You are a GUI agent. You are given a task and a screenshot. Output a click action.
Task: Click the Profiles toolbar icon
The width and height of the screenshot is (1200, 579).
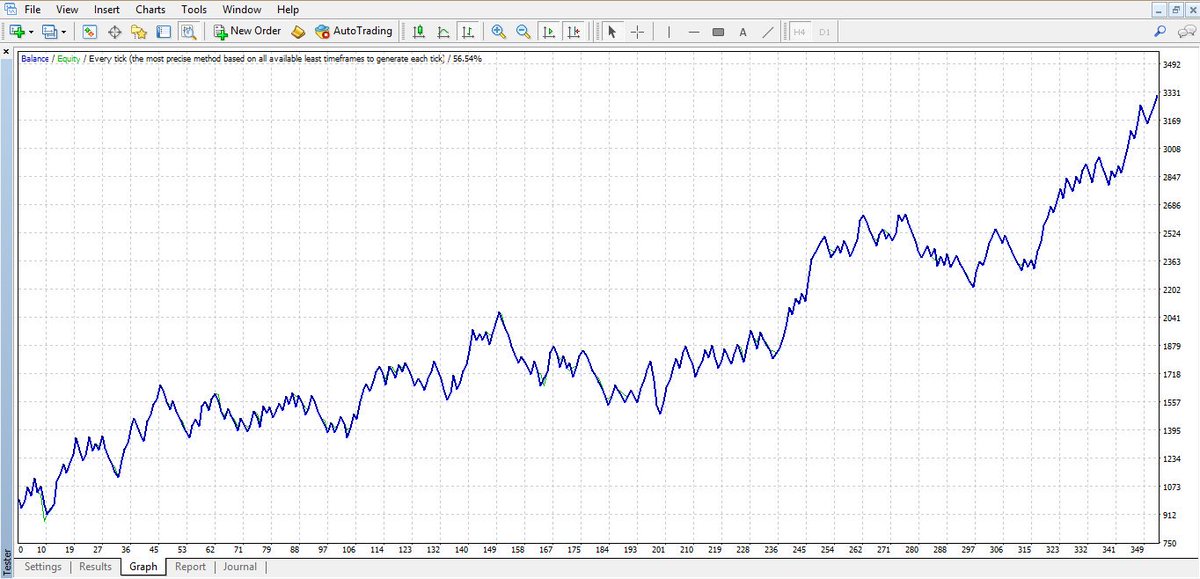click(49, 31)
